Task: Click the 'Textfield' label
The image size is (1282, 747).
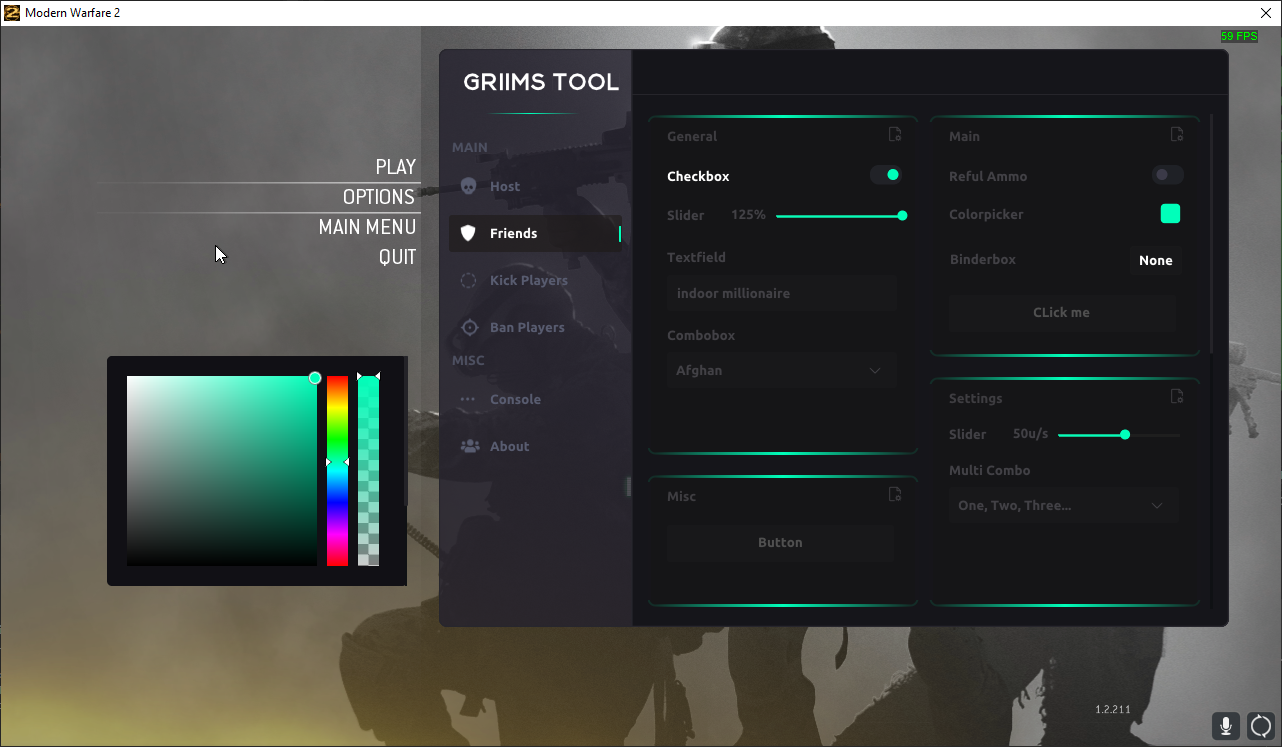Action: tap(696, 257)
